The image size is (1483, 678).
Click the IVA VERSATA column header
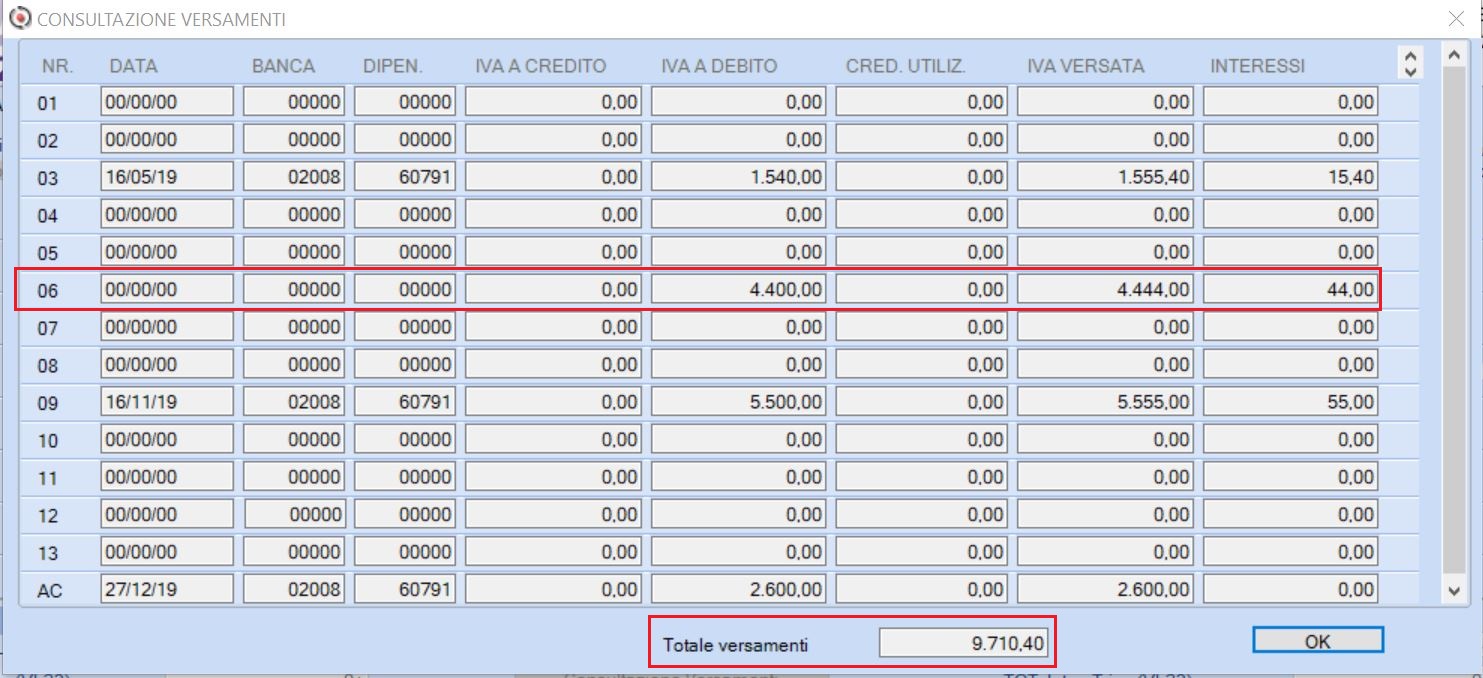pos(1086,66)
